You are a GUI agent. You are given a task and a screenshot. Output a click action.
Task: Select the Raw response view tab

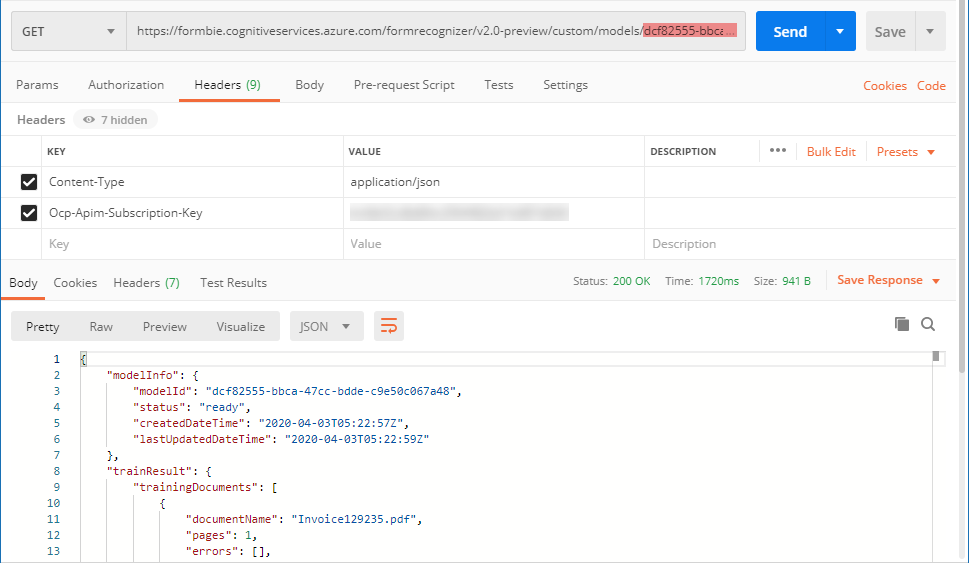(101, 326)
